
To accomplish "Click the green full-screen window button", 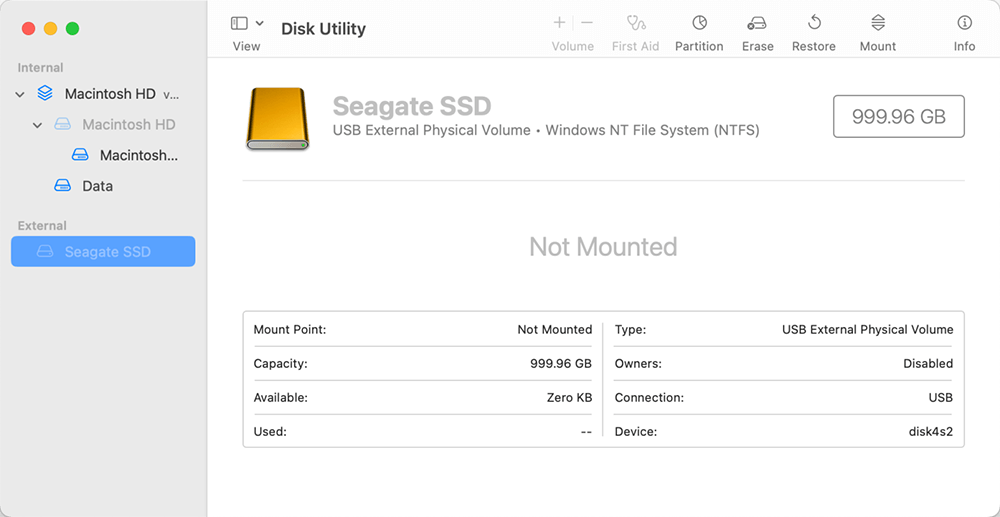I will pos(72,29).
